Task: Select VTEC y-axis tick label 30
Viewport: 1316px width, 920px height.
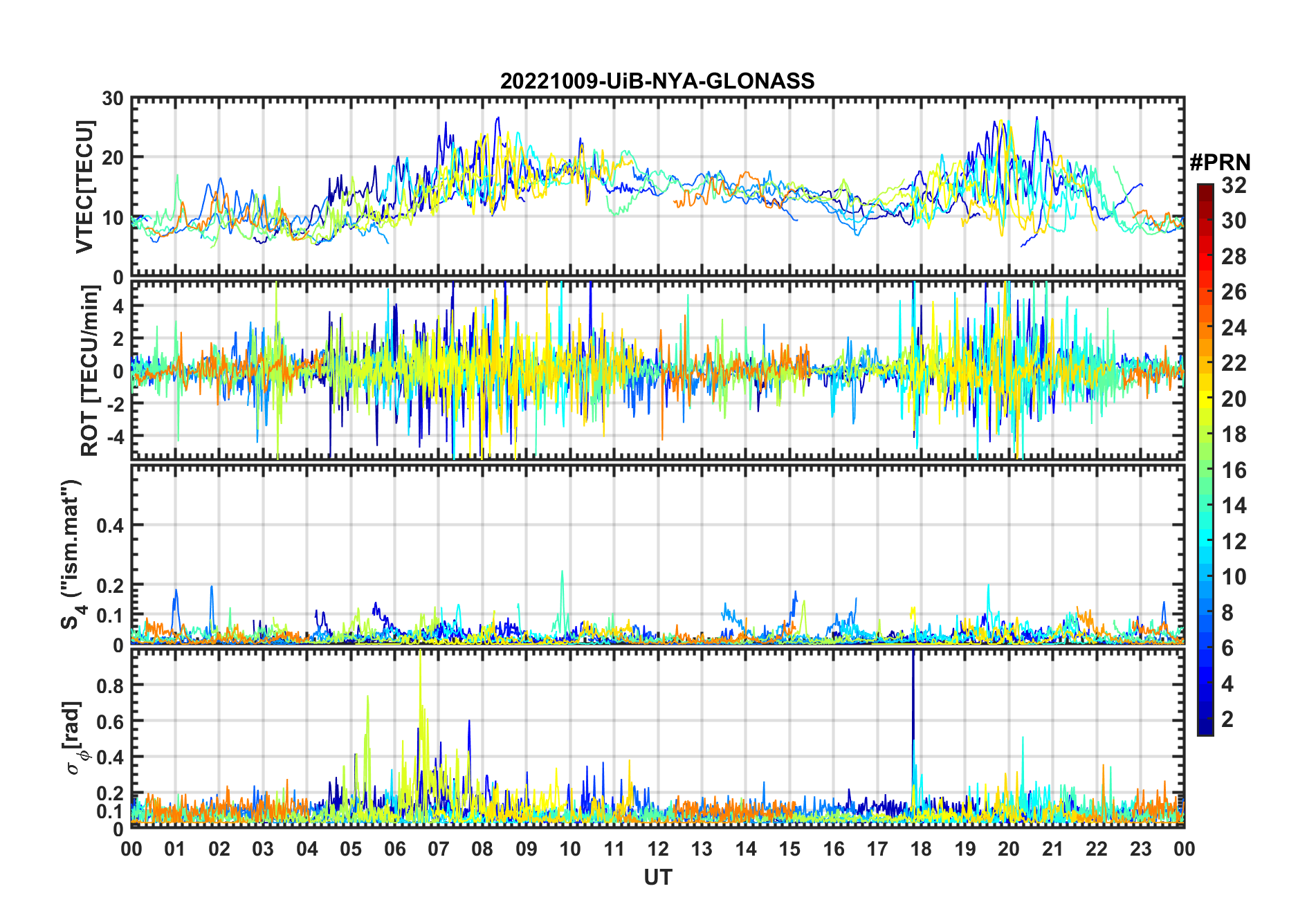Action: [x=113, y=99]
